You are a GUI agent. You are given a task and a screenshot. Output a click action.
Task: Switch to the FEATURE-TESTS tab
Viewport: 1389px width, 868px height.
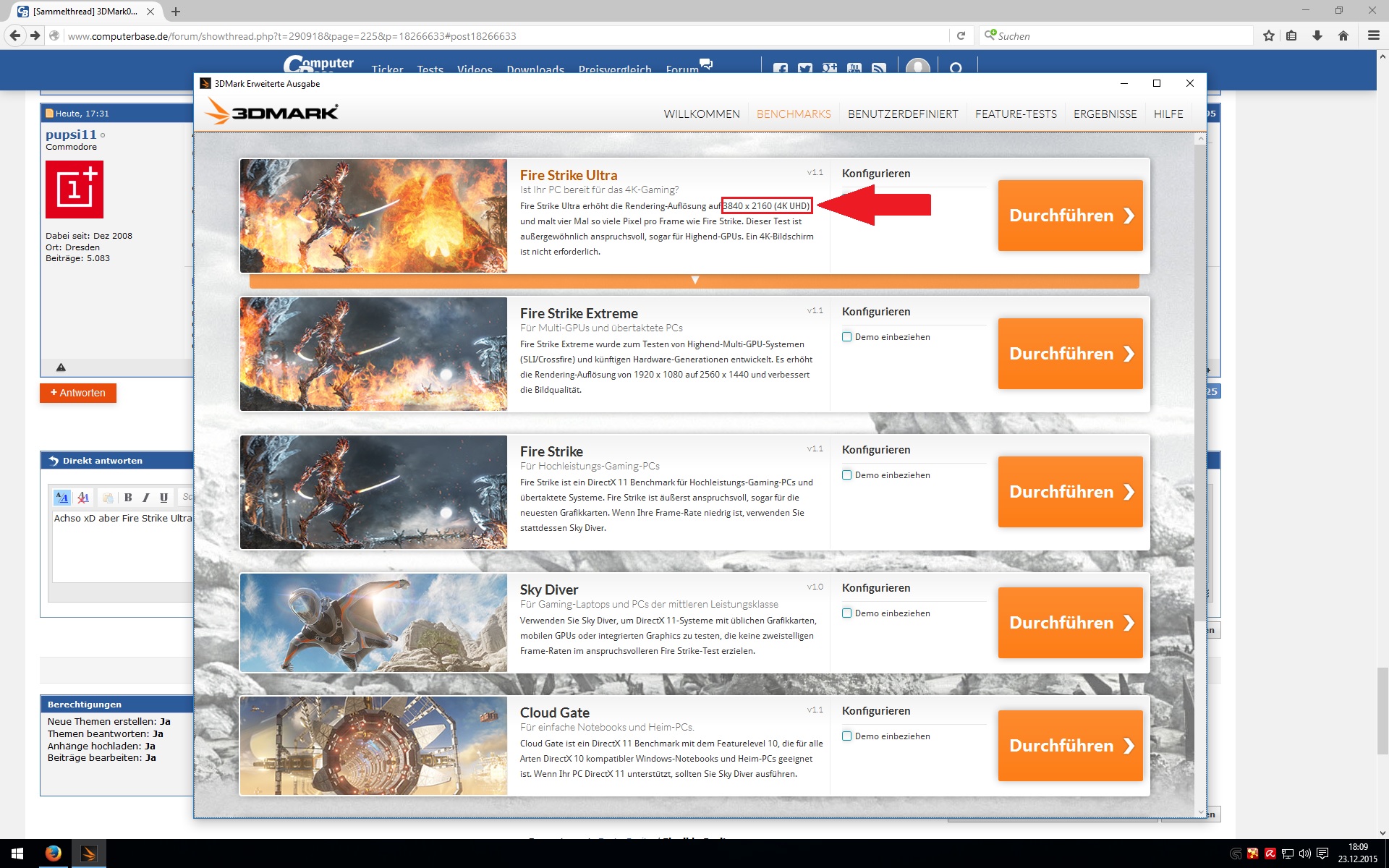tap(1016, 114)
